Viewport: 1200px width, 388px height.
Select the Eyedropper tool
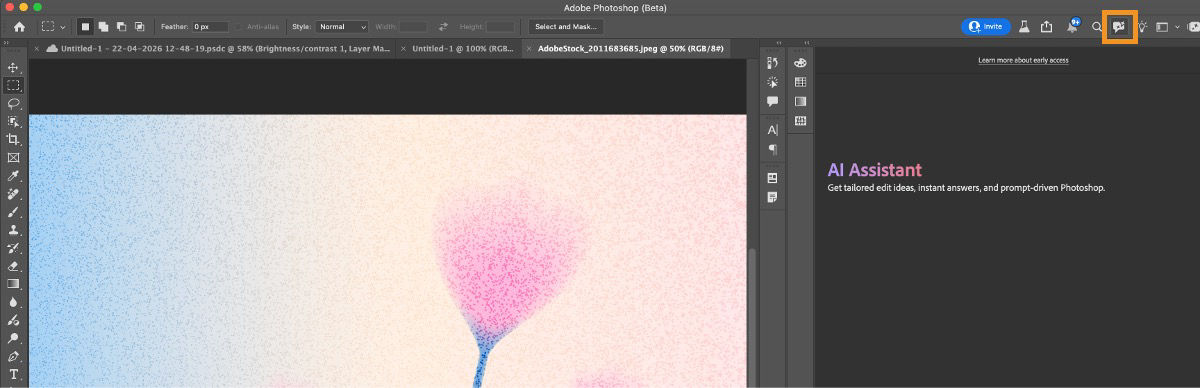14,176
